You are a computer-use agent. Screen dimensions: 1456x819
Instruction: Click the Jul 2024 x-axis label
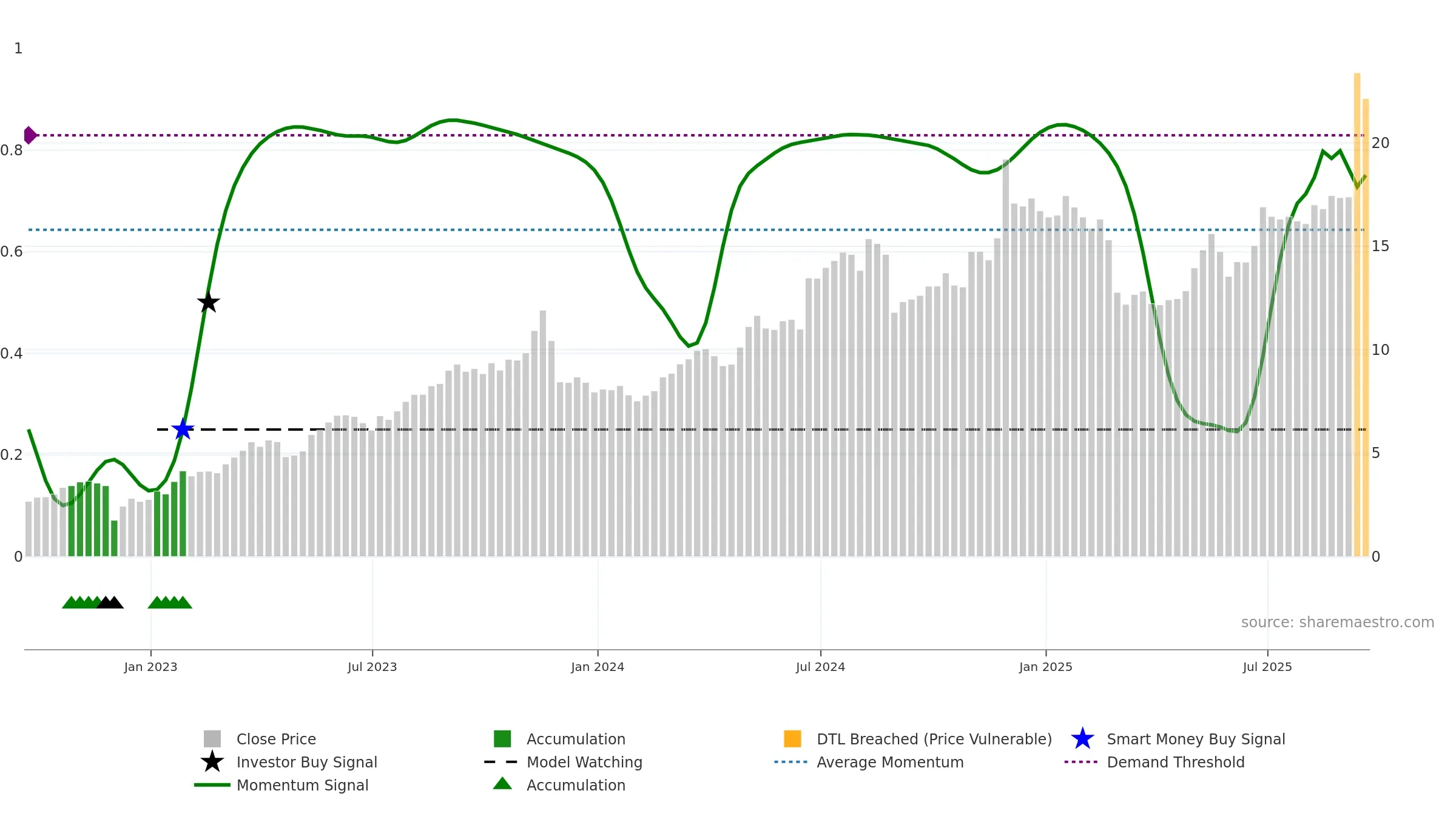[x=820, y=667]
